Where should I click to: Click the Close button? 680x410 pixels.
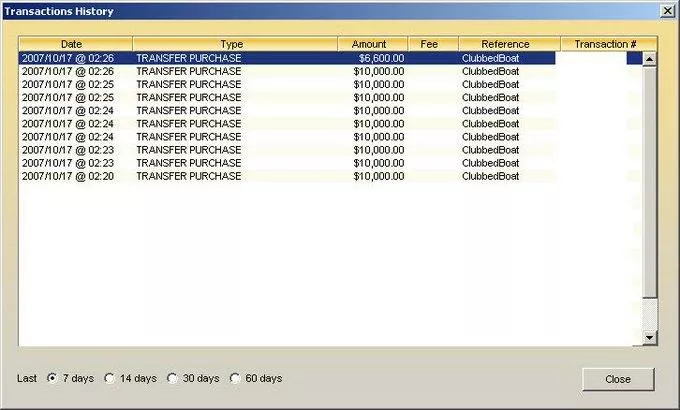(618, 379)
